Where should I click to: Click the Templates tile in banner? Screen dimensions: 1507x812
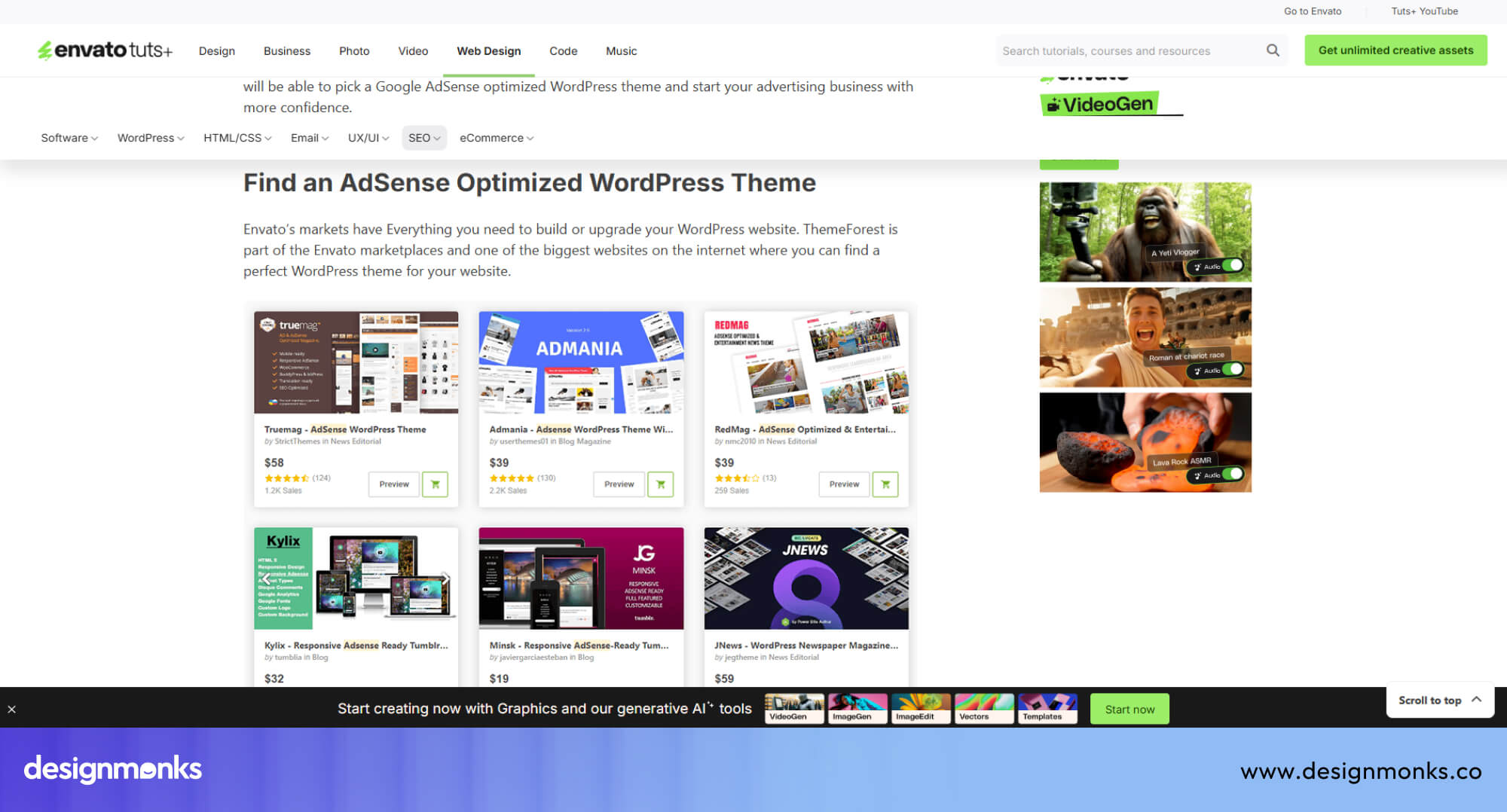1047,709
